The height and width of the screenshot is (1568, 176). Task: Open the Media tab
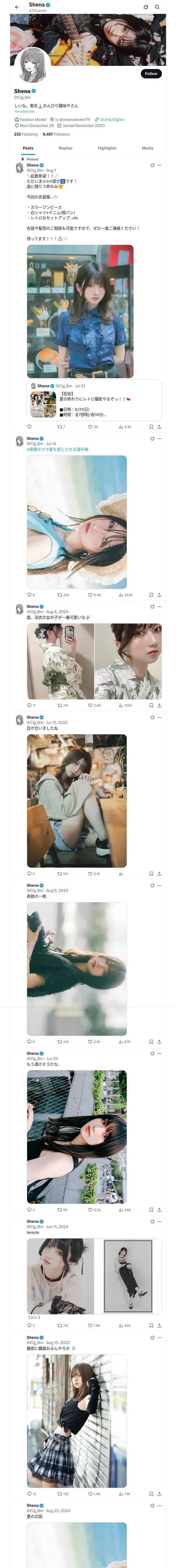(x=148, y=148)
